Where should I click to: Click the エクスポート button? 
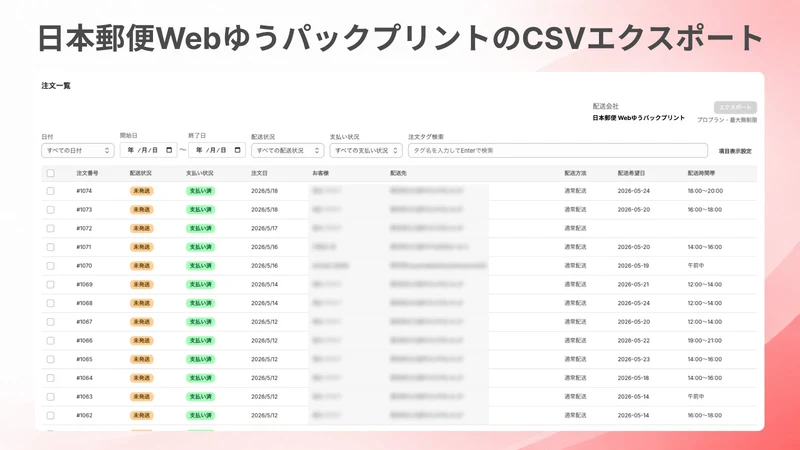click(x=735, y=107)
